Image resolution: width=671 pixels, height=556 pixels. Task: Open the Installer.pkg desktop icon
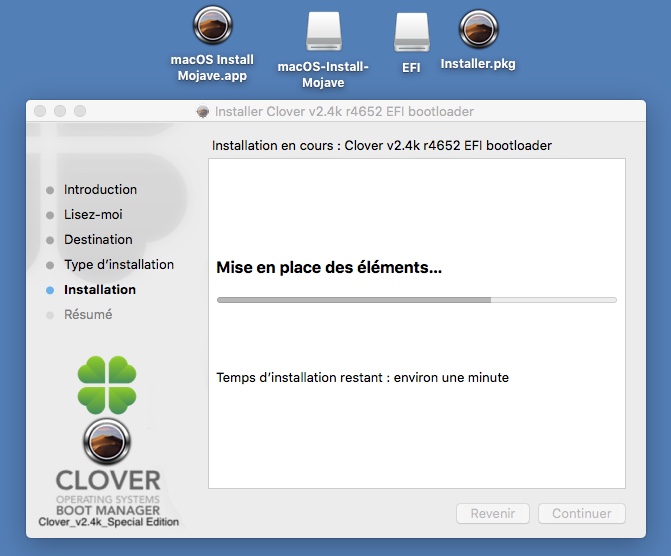tap(478, 29)
